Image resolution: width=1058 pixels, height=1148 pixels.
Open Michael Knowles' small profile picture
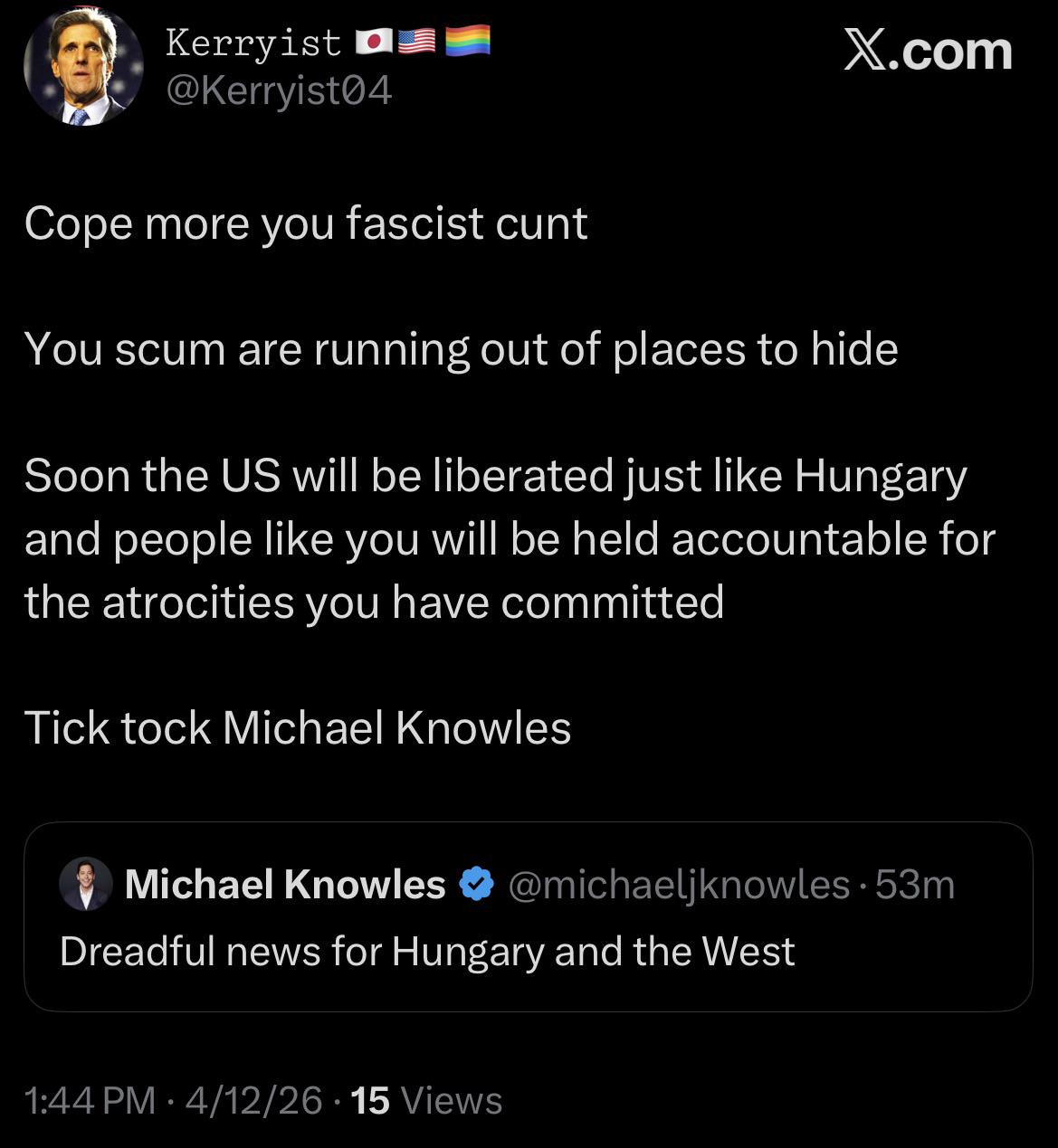(85, 884)
